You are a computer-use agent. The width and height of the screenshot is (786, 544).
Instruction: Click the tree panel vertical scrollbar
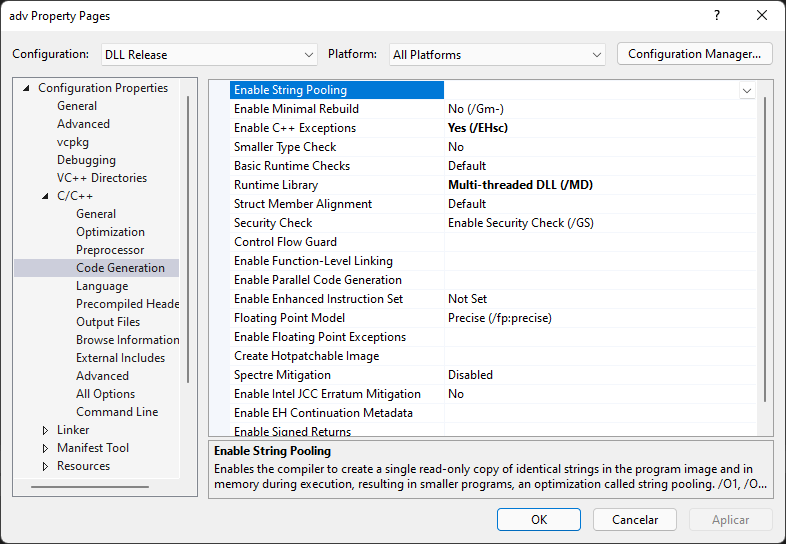click(x=188, y=240)
